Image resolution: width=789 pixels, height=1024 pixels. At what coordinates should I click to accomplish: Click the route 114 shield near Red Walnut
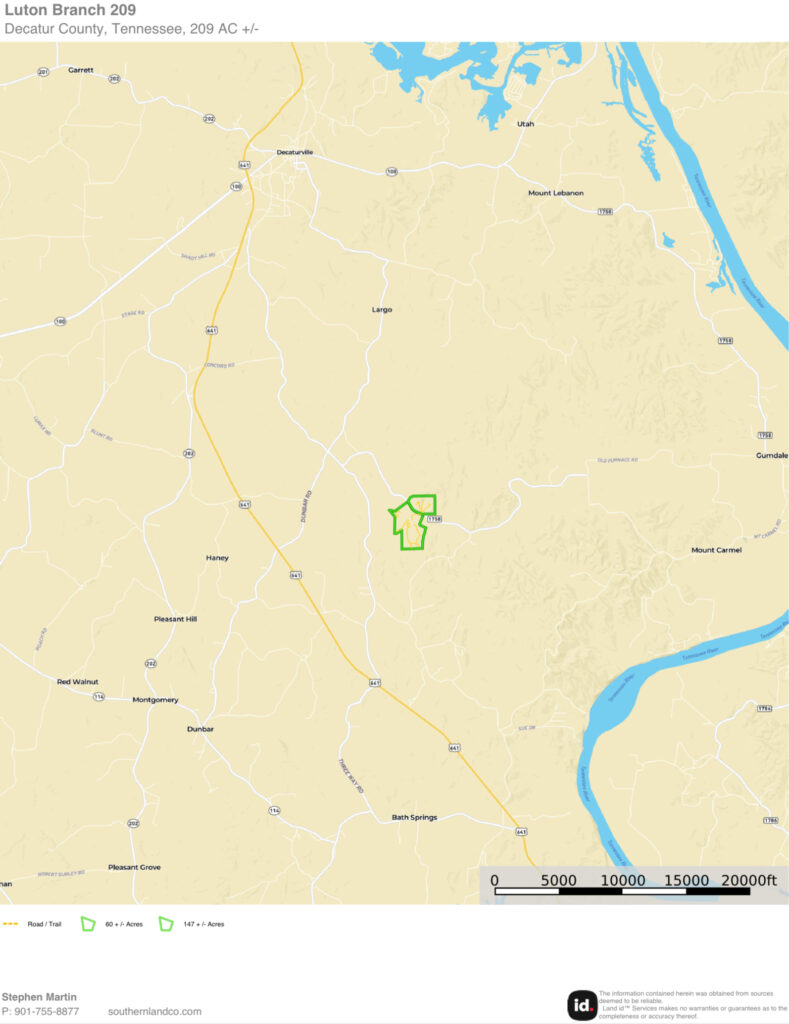click(99, 697)
